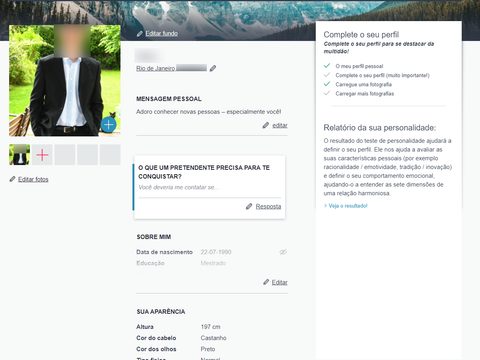Click Carregar mais fotografias checklist item
480x360 pixels.
click(365, 94)
